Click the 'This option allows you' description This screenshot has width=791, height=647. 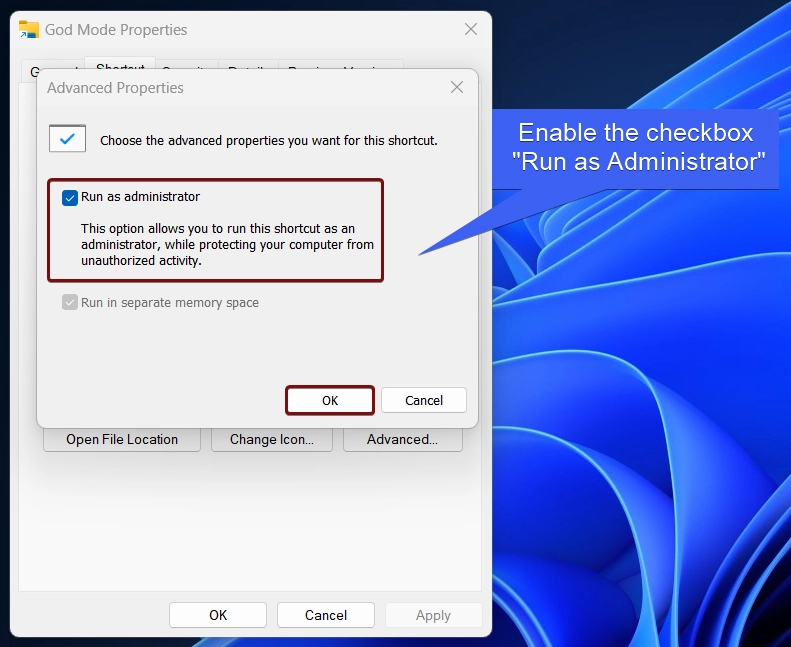point(228,245)
